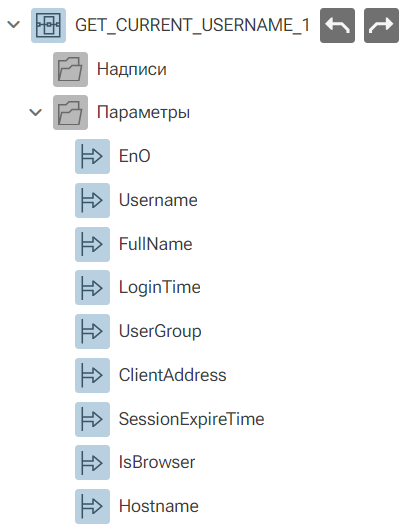Collapse the Параметры folder chevron
The width and height of the screenshot is (407, 529).
[x=36, y=112]
